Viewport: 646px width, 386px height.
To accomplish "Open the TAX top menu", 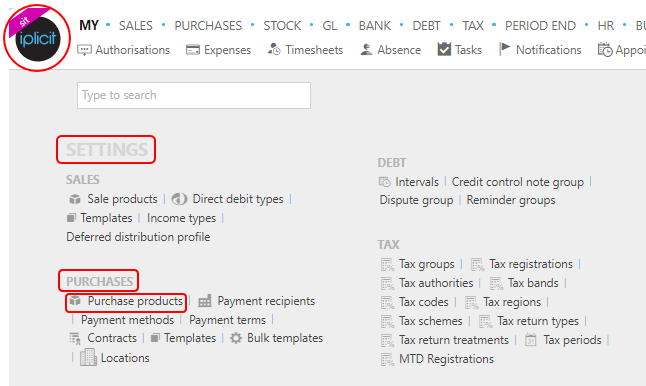I will click(x=473, y=26).
